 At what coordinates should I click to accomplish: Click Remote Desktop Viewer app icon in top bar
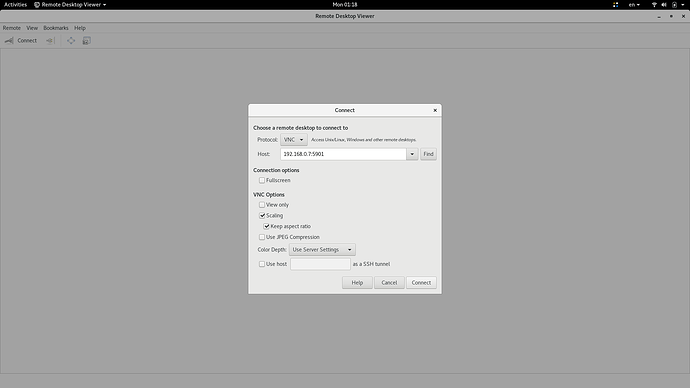coord(37,4)
